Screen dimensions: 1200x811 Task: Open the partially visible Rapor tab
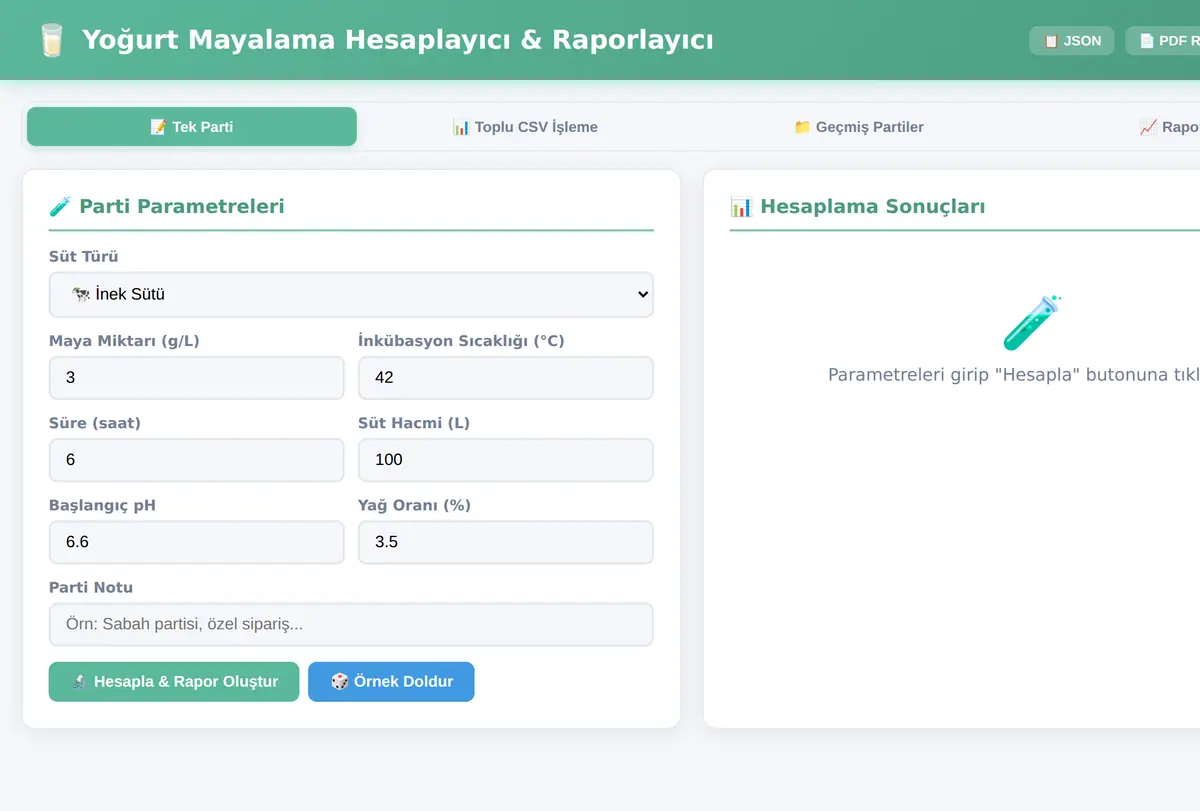click(x=1168, y=127)
